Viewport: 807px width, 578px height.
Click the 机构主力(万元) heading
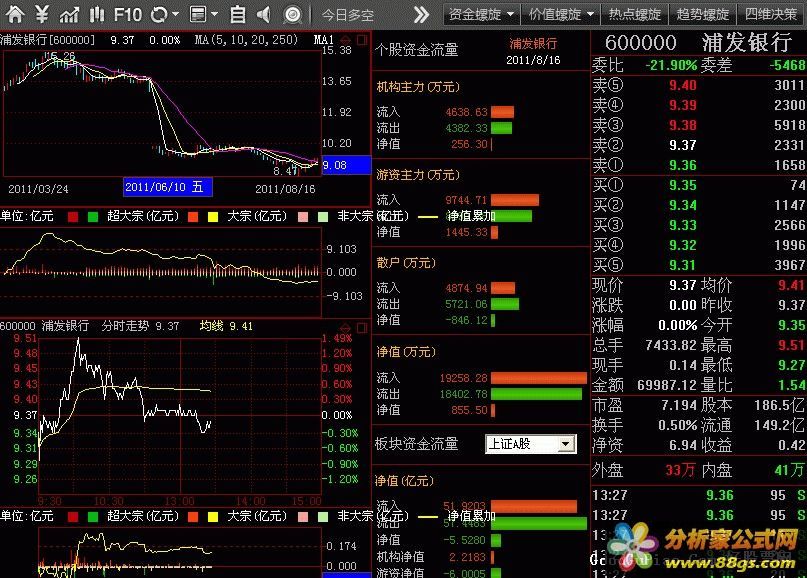(x=418, y=86)
